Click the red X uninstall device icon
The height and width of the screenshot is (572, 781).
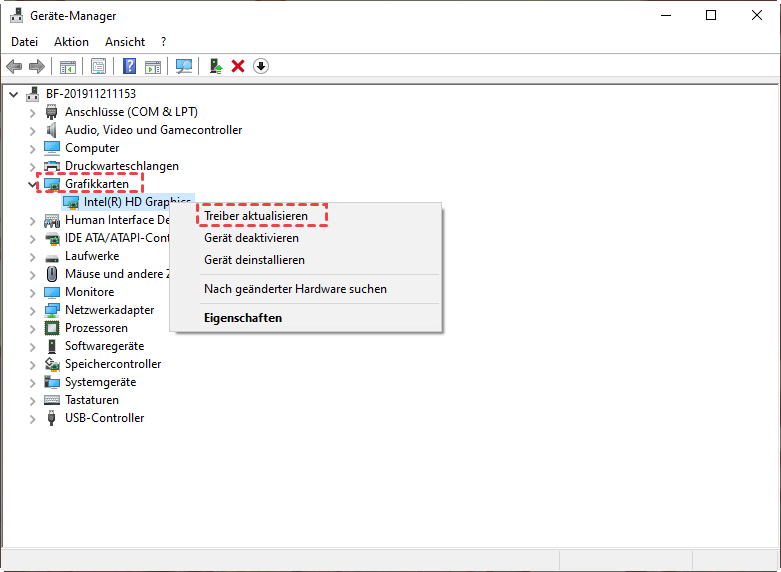[x=238, y=66]
